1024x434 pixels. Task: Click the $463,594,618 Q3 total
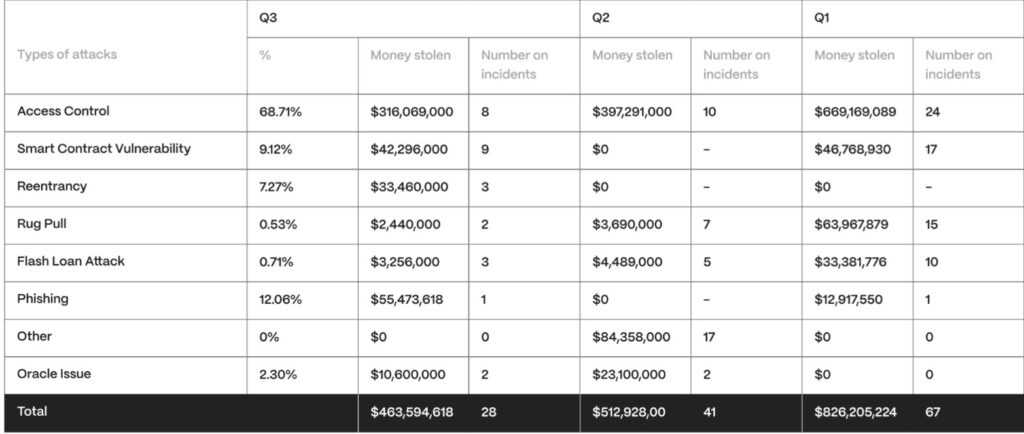coord(411,412)
